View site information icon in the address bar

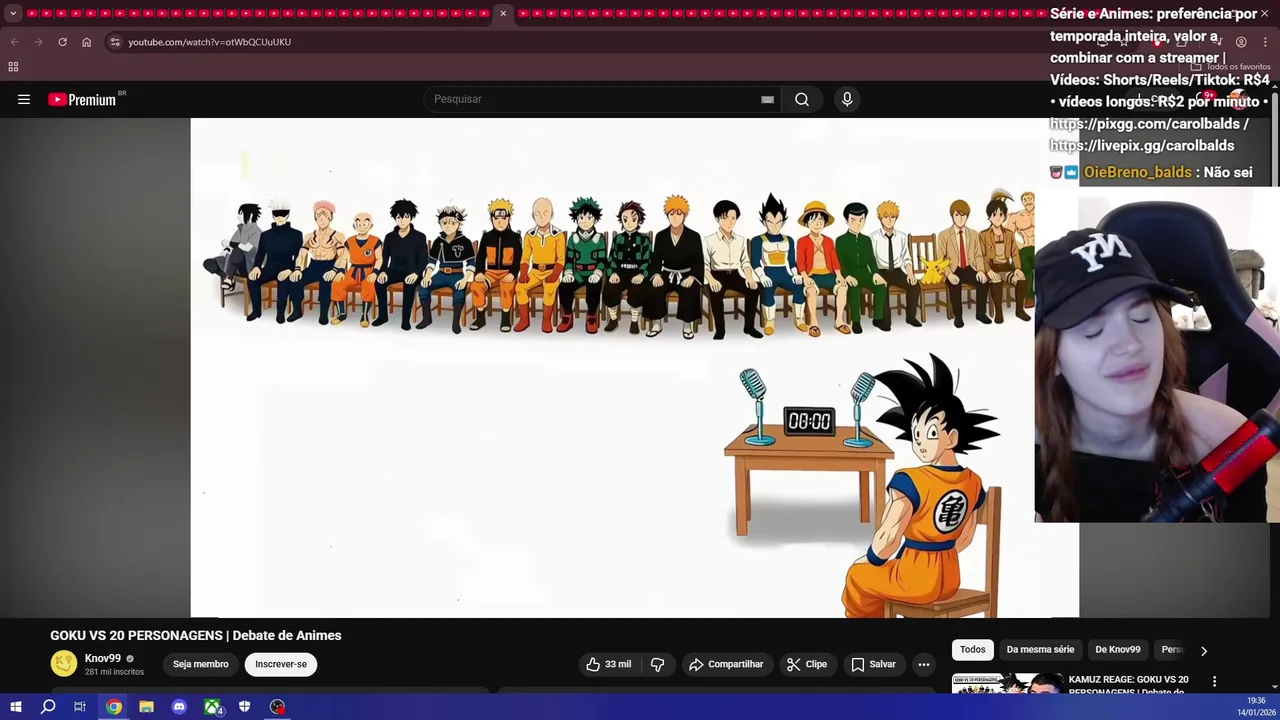coord(115,42)
